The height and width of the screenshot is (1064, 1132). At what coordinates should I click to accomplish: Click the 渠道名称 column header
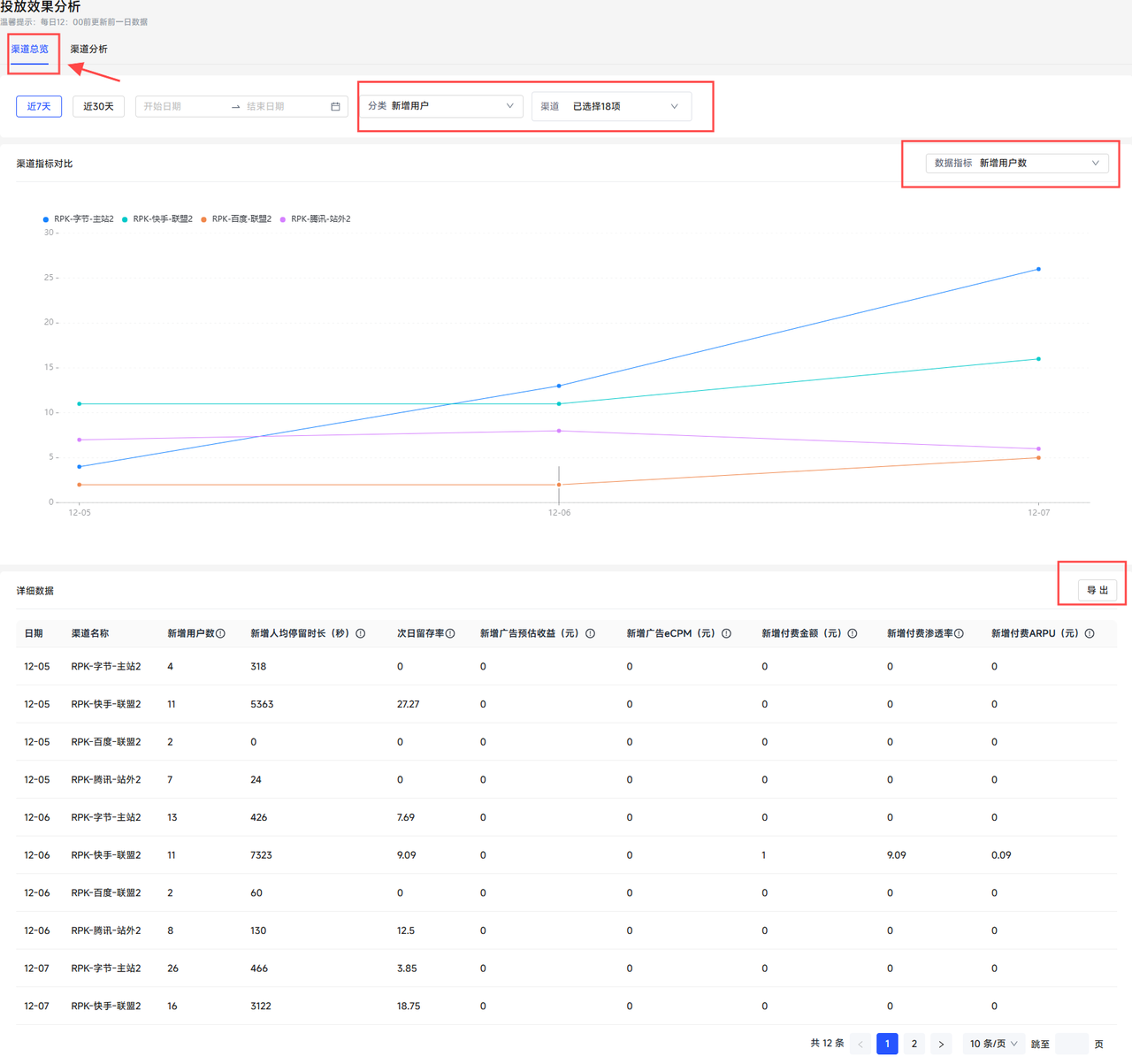point(90,633)
